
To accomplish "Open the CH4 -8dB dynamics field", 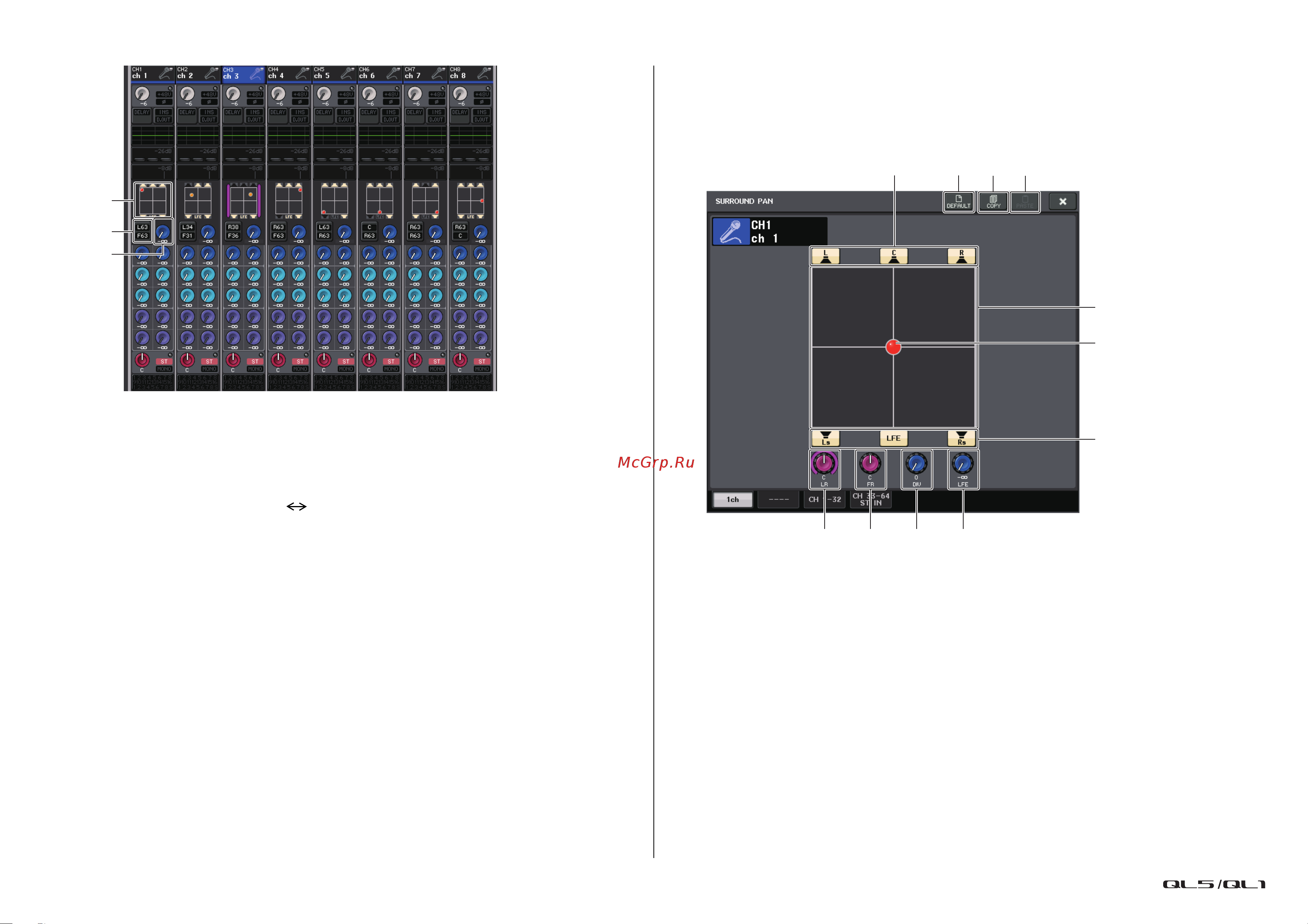I will pyautogui.click(x=289, y=172).
